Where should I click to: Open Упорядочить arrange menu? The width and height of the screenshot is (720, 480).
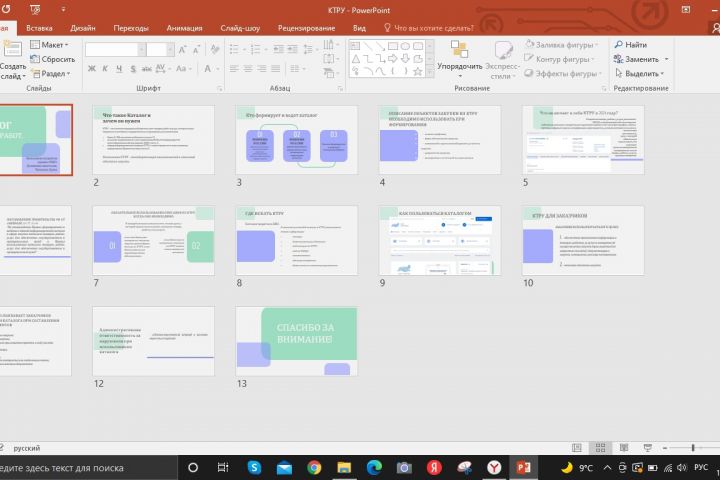(460, 59)
